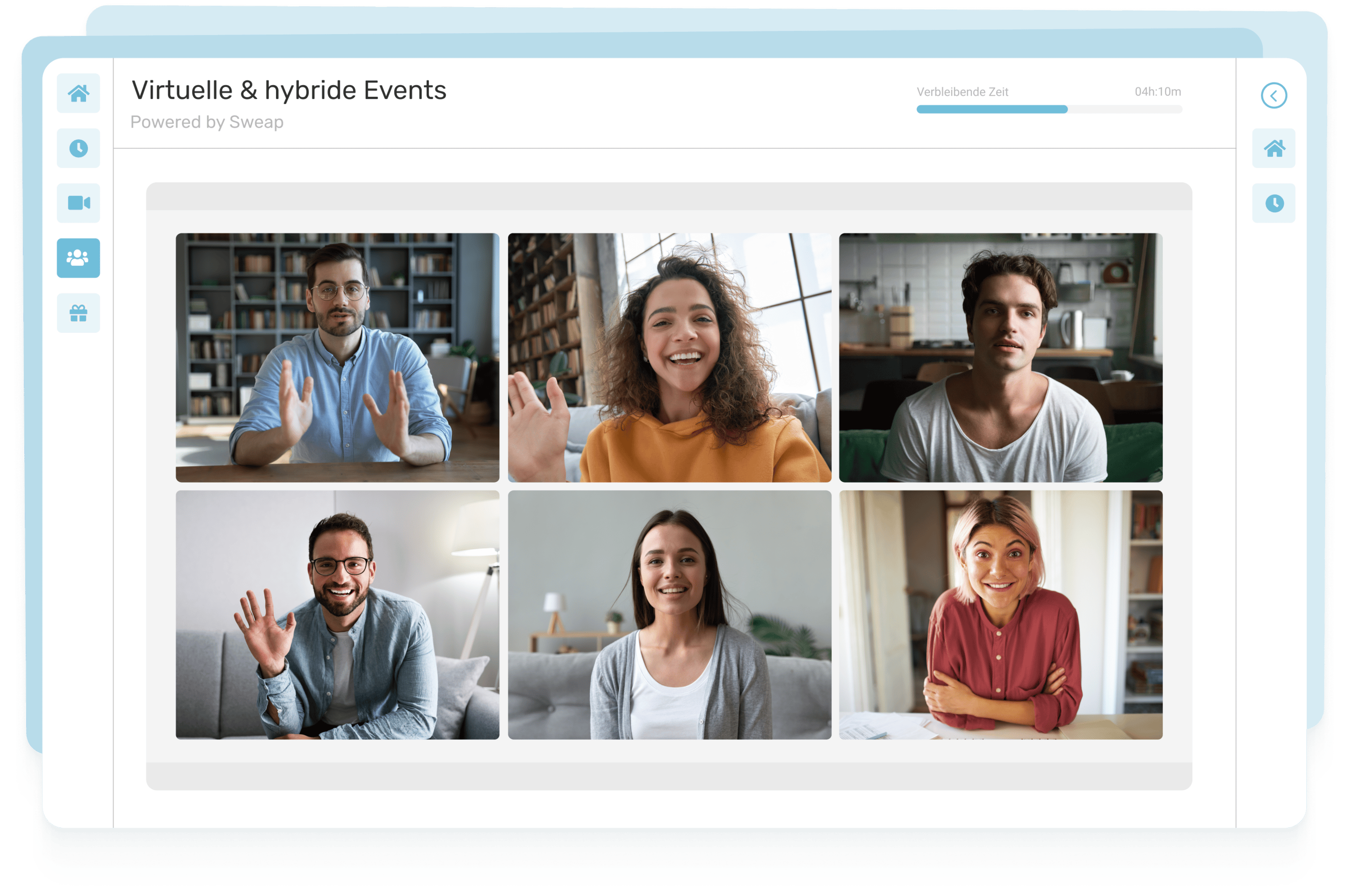Click the 'Powered by Sweap' subtitle link

point(207,122)
